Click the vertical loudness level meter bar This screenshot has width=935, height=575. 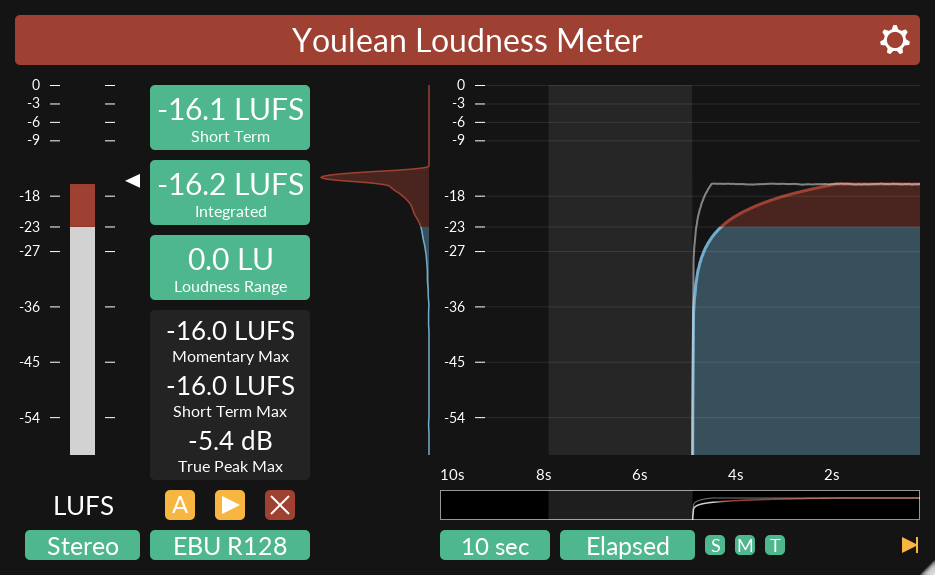(x=82, y=320)
